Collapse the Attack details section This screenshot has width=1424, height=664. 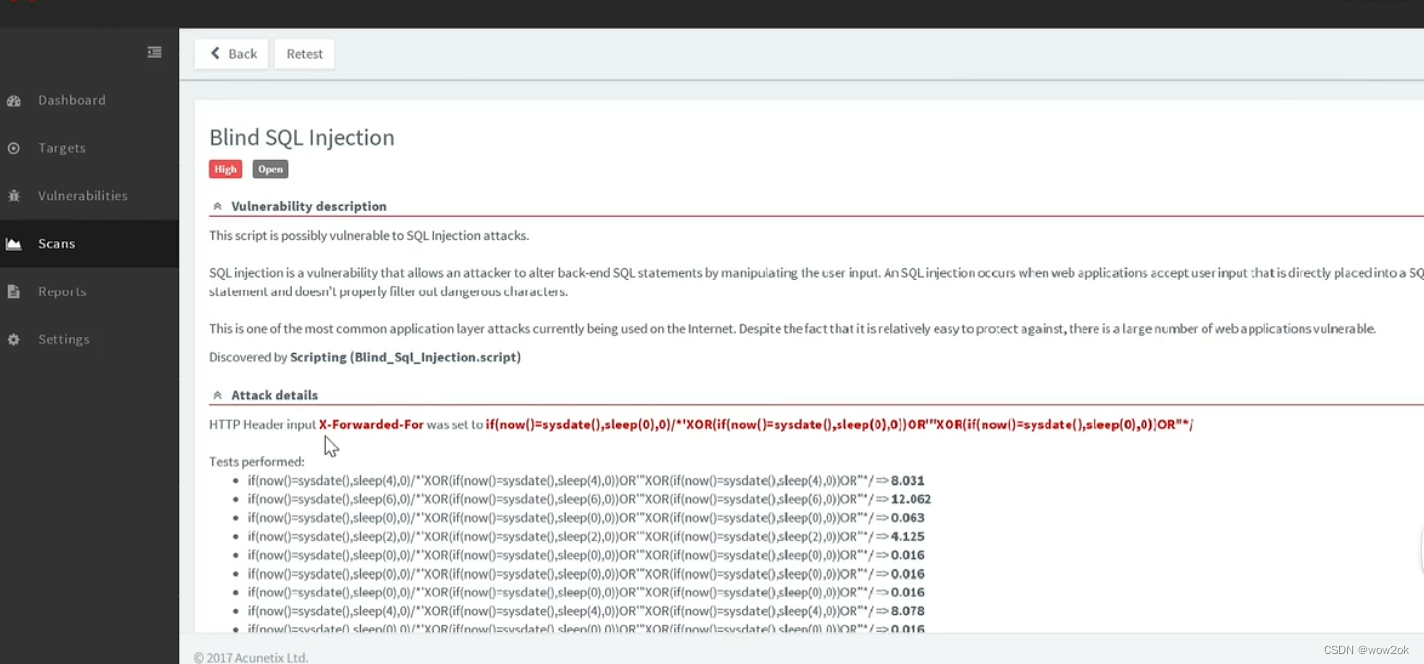click(217, 396)
